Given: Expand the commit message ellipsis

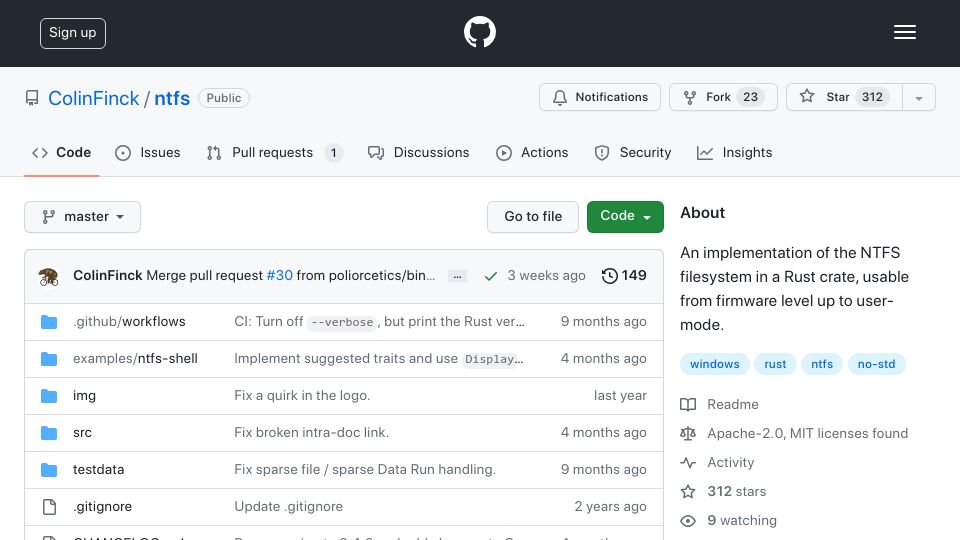Looking at the screenshot, I should [x=457, y=277].
